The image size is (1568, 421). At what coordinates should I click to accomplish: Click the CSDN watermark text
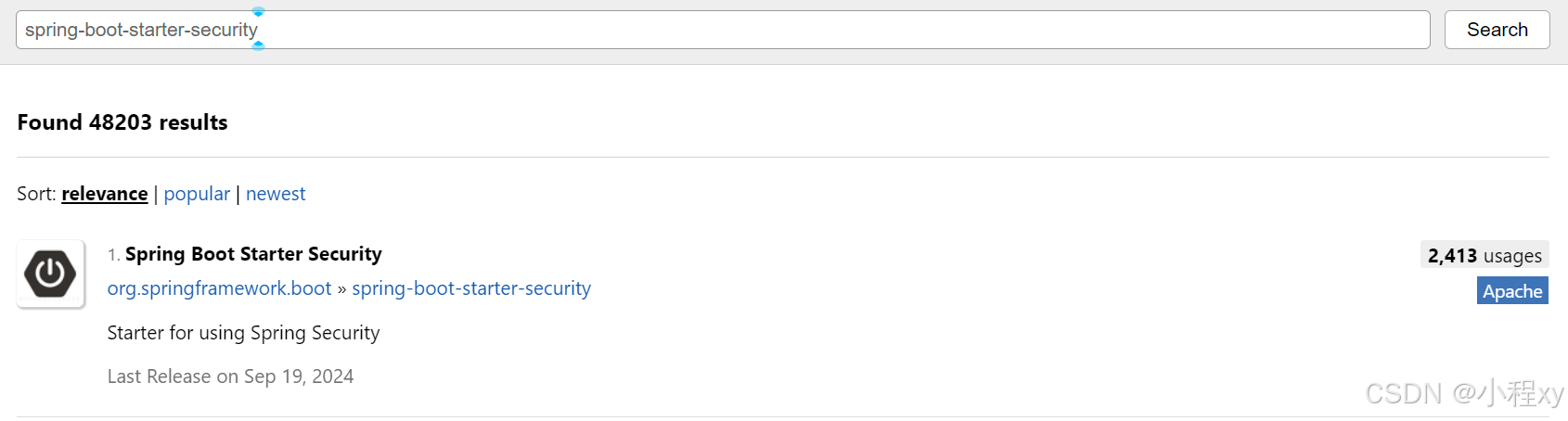1464,393
